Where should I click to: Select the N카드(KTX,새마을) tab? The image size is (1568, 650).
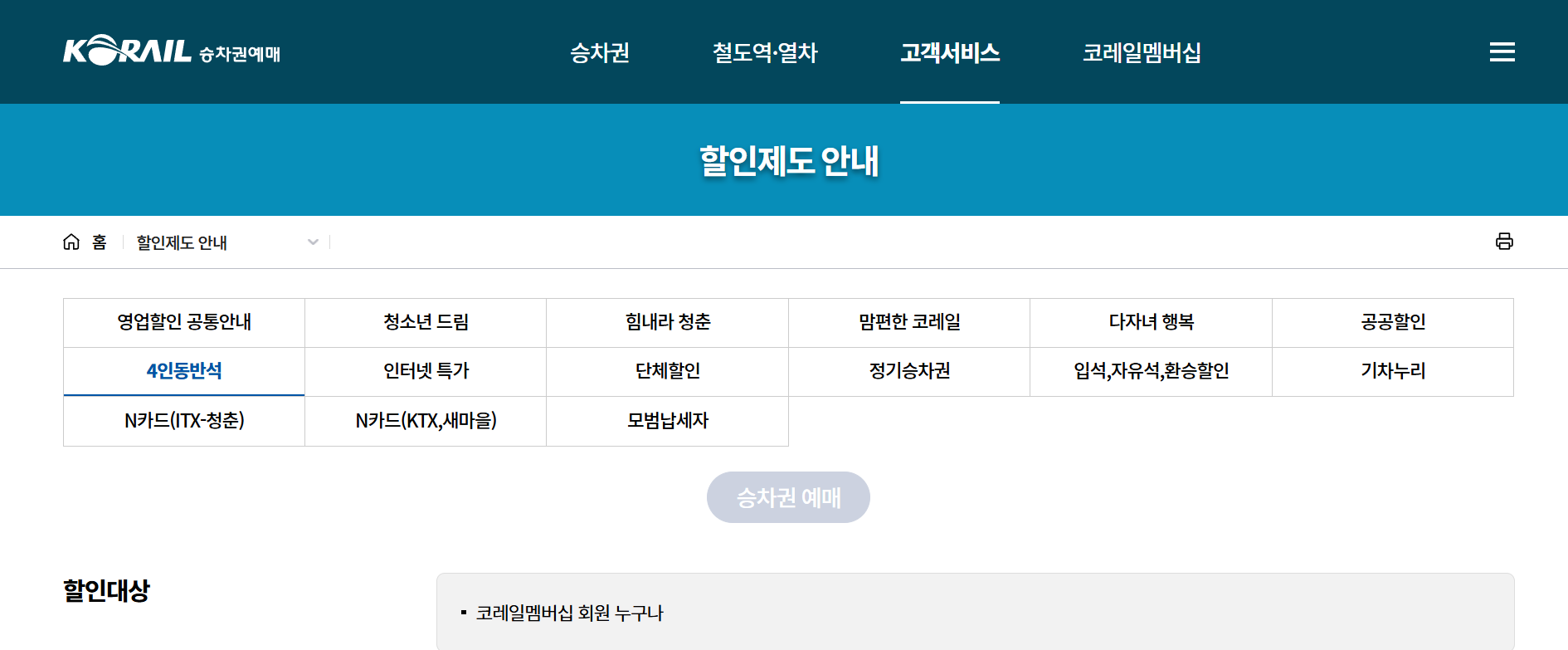click(x=426, y=421)
